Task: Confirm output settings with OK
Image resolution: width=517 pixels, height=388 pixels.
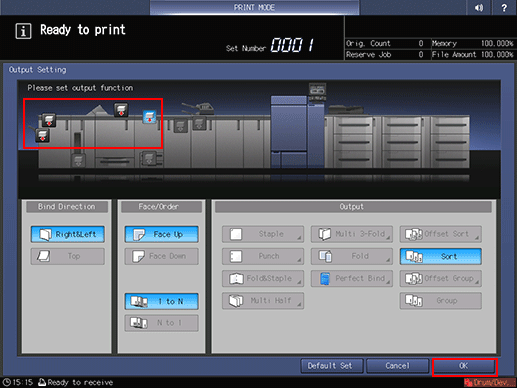Action: tap(465, 366)
